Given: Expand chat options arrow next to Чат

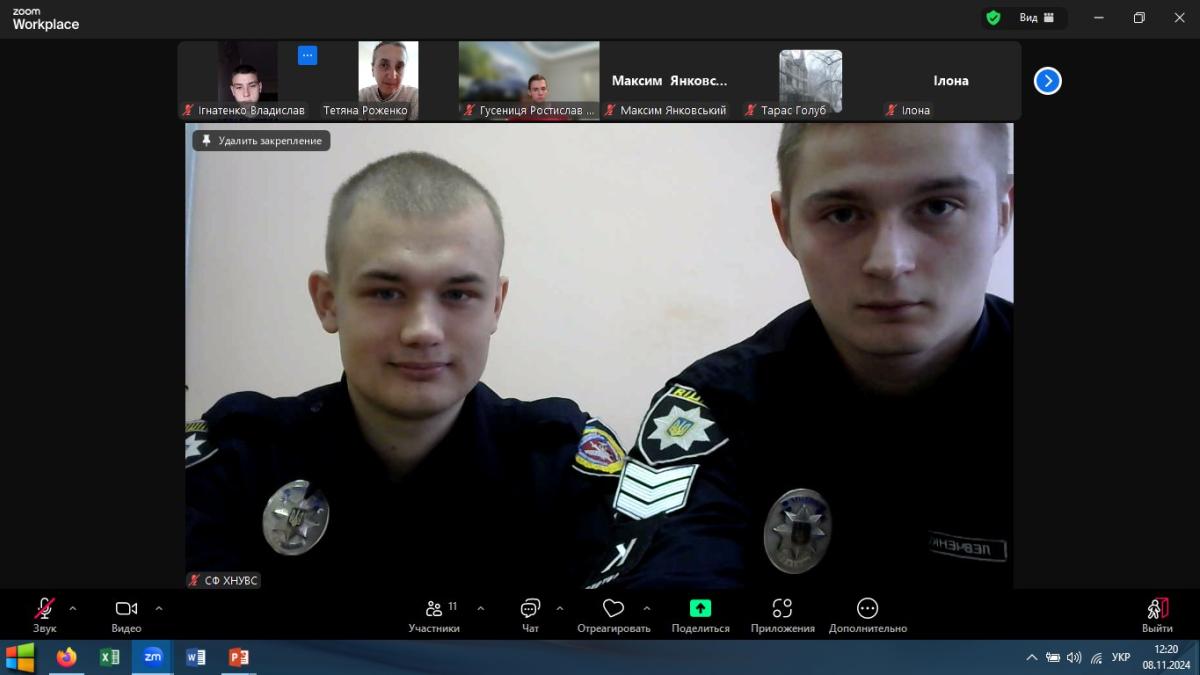Looking at the screenshot, I should 560,608.
